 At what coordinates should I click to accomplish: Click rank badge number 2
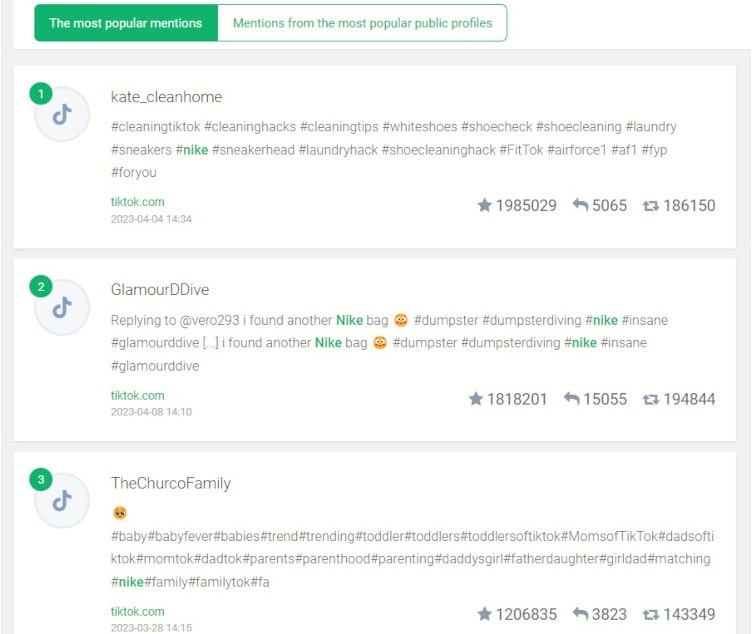(41, 287)
